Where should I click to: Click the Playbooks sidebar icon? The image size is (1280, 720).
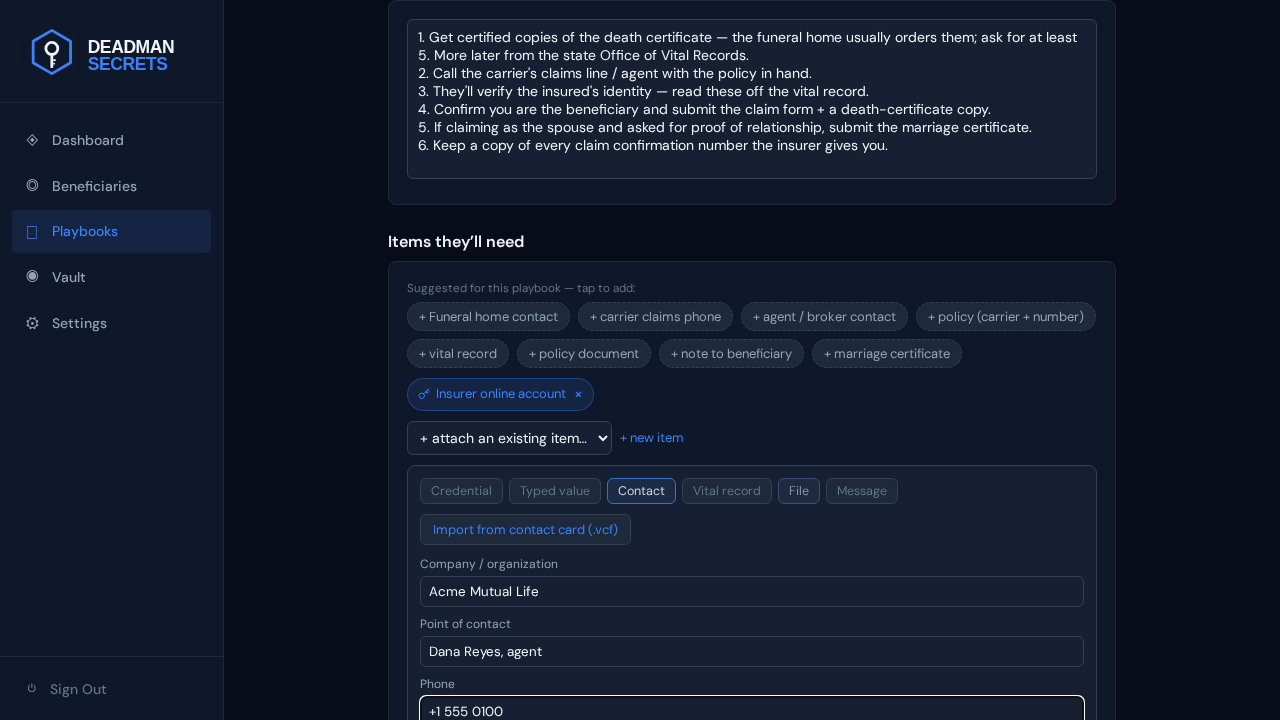(x=32, y=232)
